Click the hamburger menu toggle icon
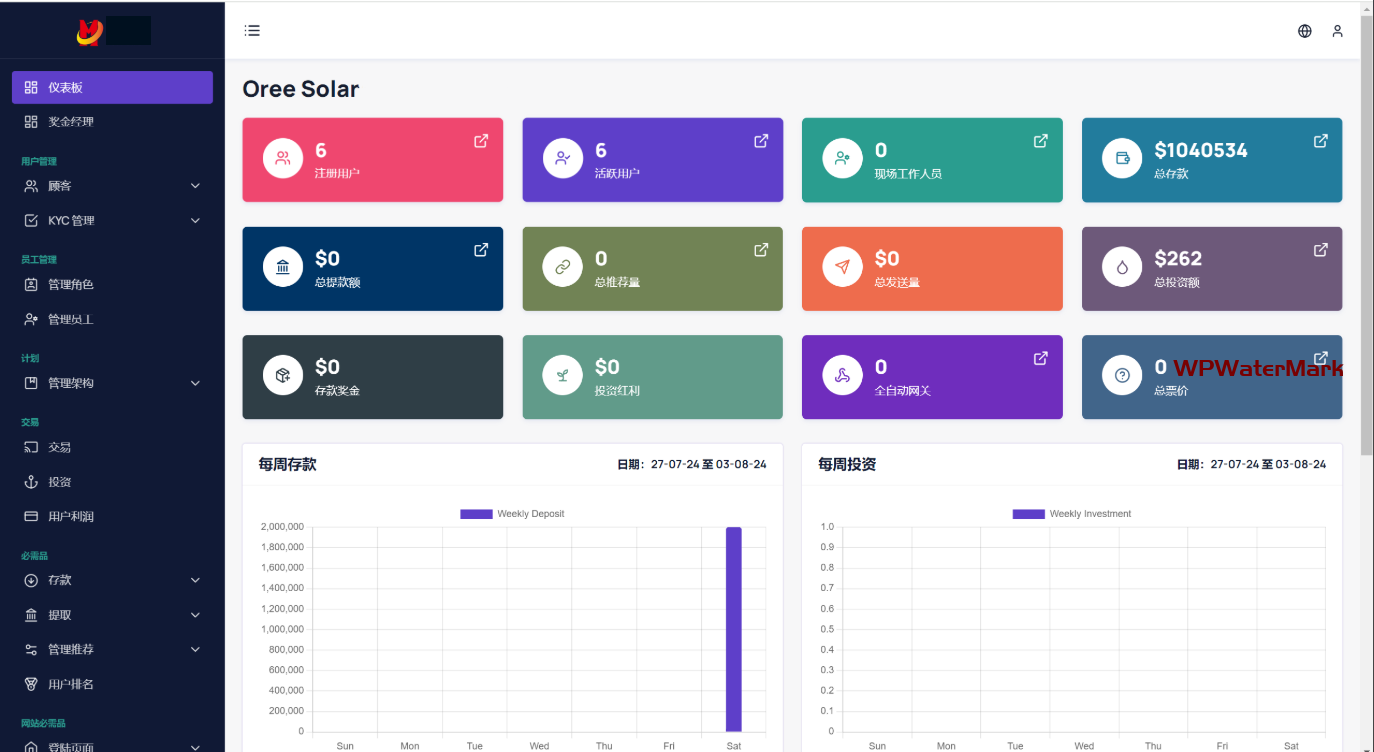 [x=252, y=31]
